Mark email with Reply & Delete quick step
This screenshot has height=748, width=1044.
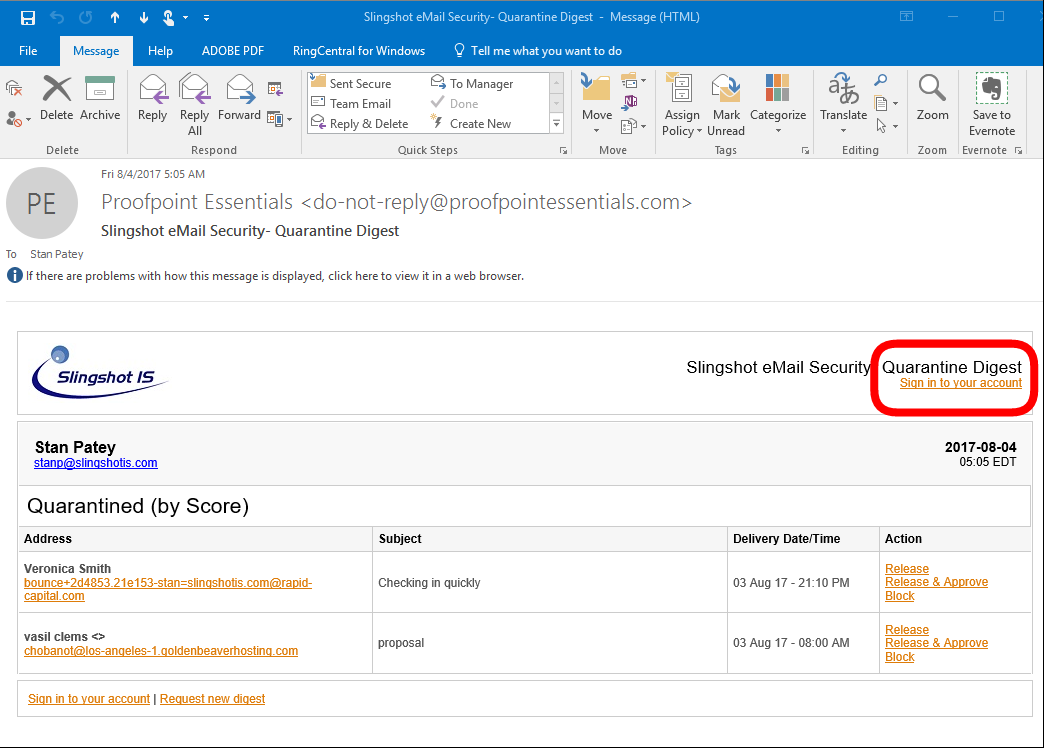(x=364, y=122)
